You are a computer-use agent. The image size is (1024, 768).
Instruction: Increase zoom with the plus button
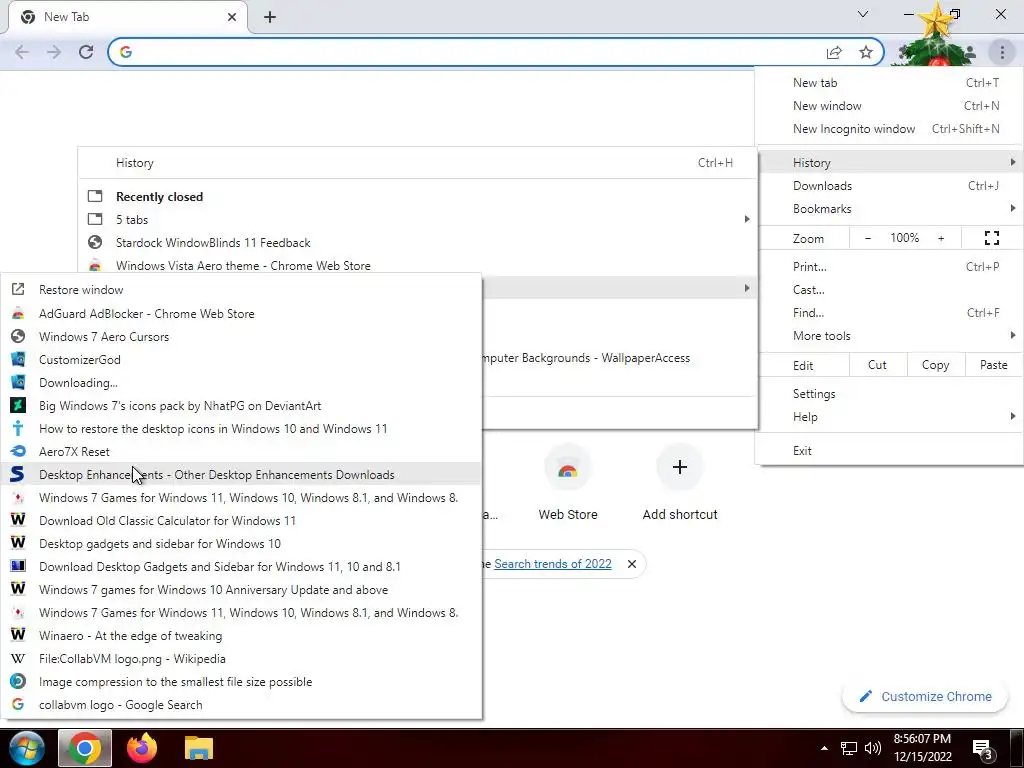coord(941,238)
